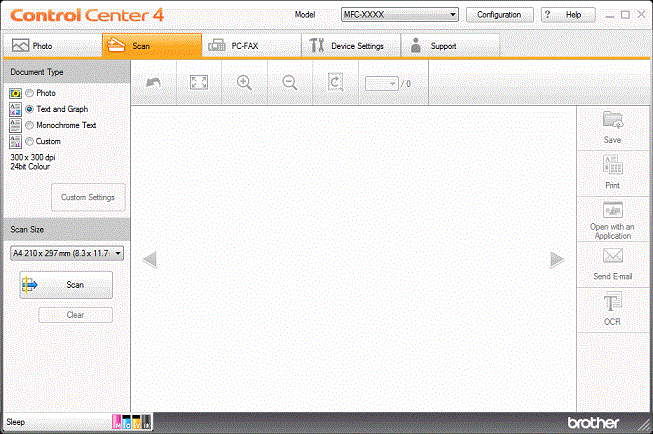This screenshot has width=653, height=434.
Task: Click the rotate page toolbar icon
Action: [x=336, y=83]
